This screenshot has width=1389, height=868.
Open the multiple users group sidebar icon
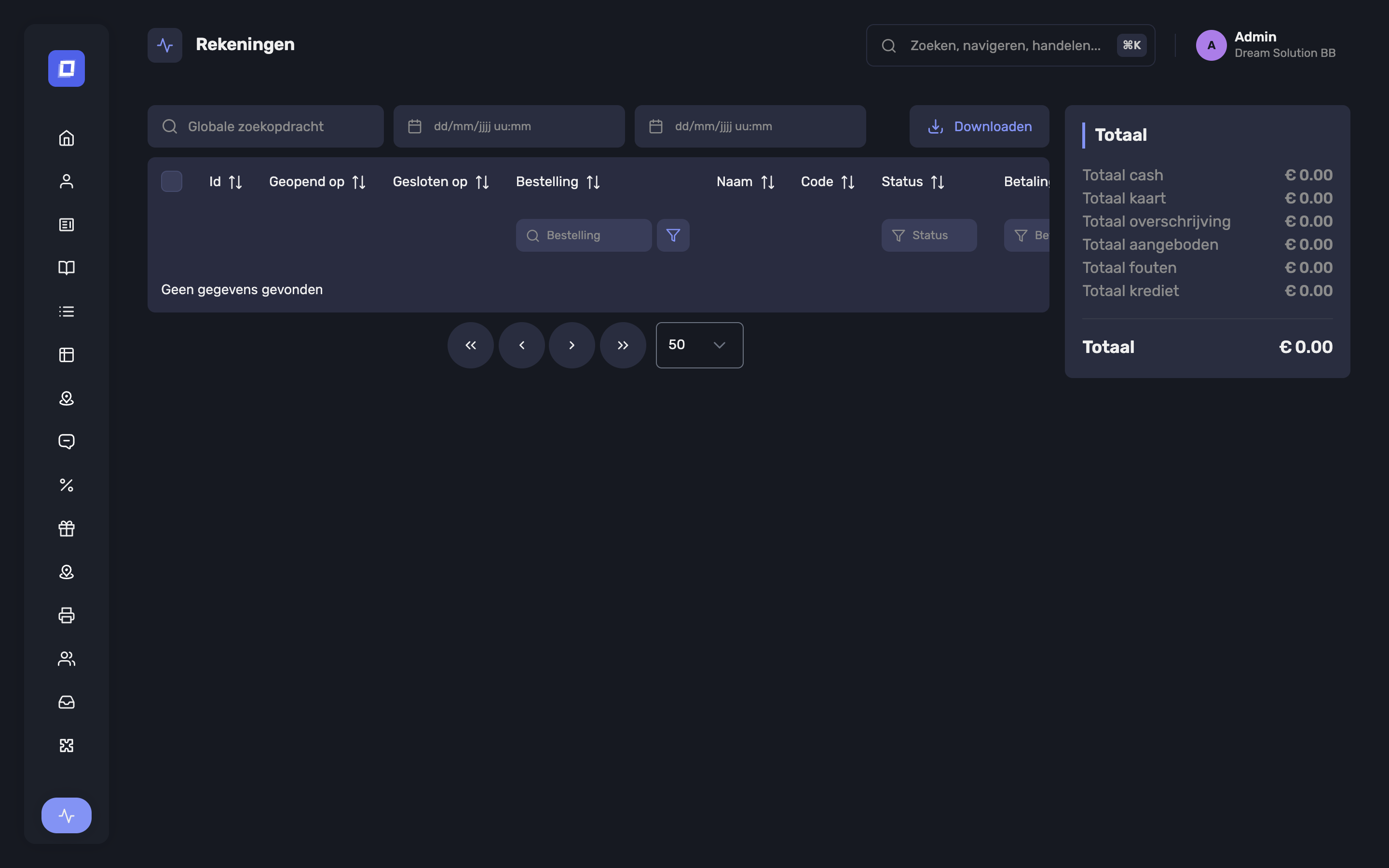click(67, 658)
